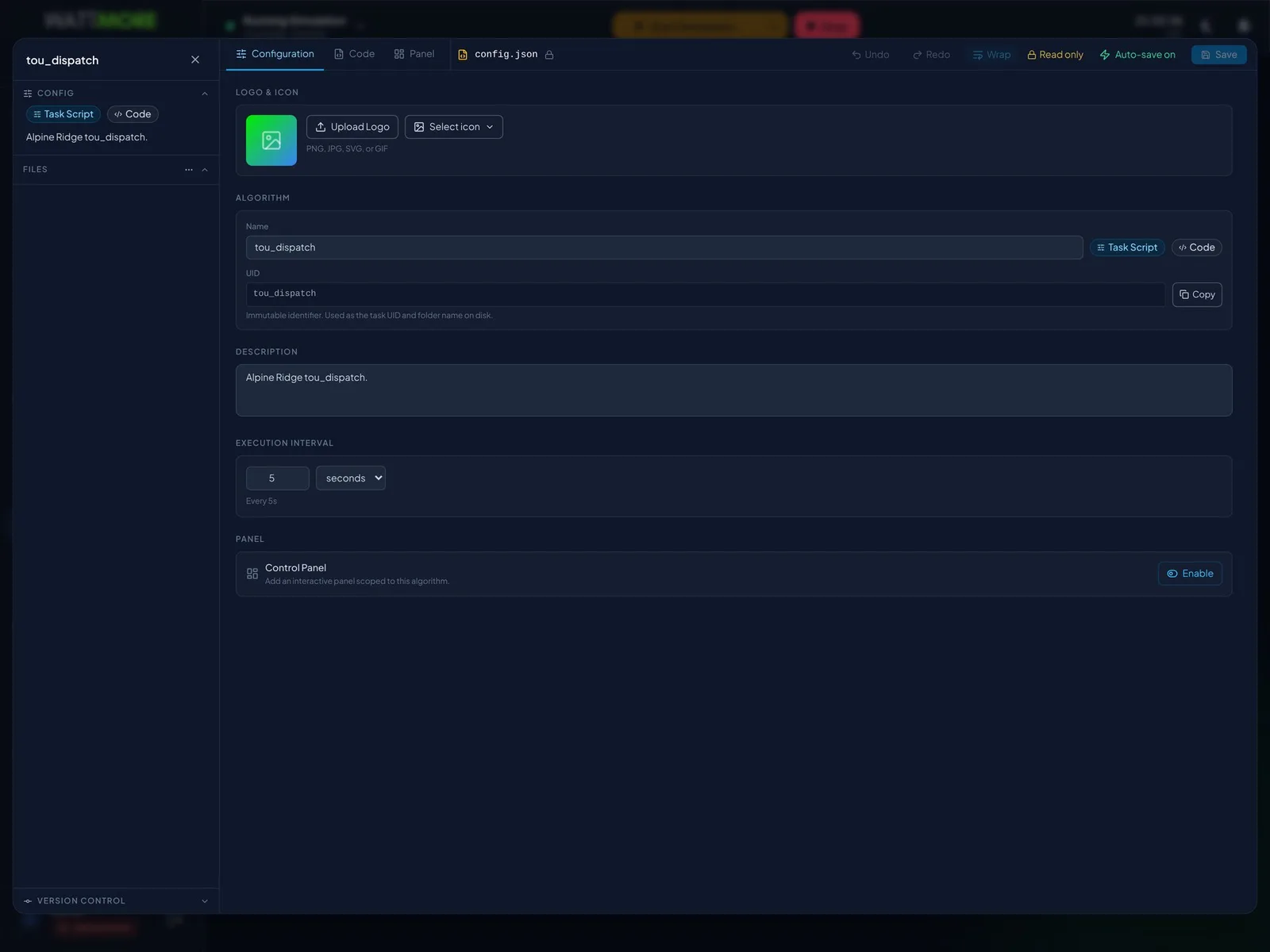Image resolution: width=1270 pixels, height=952 pixels.
Task: Collapse the FILES section chevron
Action: 205,170
